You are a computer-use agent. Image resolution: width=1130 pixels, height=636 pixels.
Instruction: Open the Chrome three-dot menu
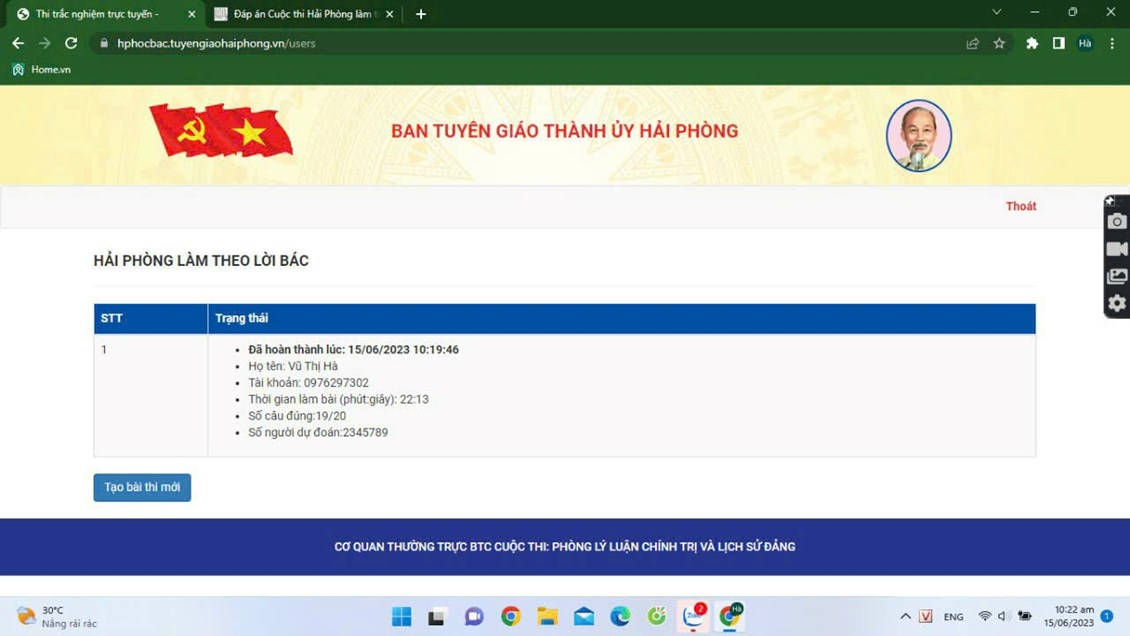coord(1112,44)
